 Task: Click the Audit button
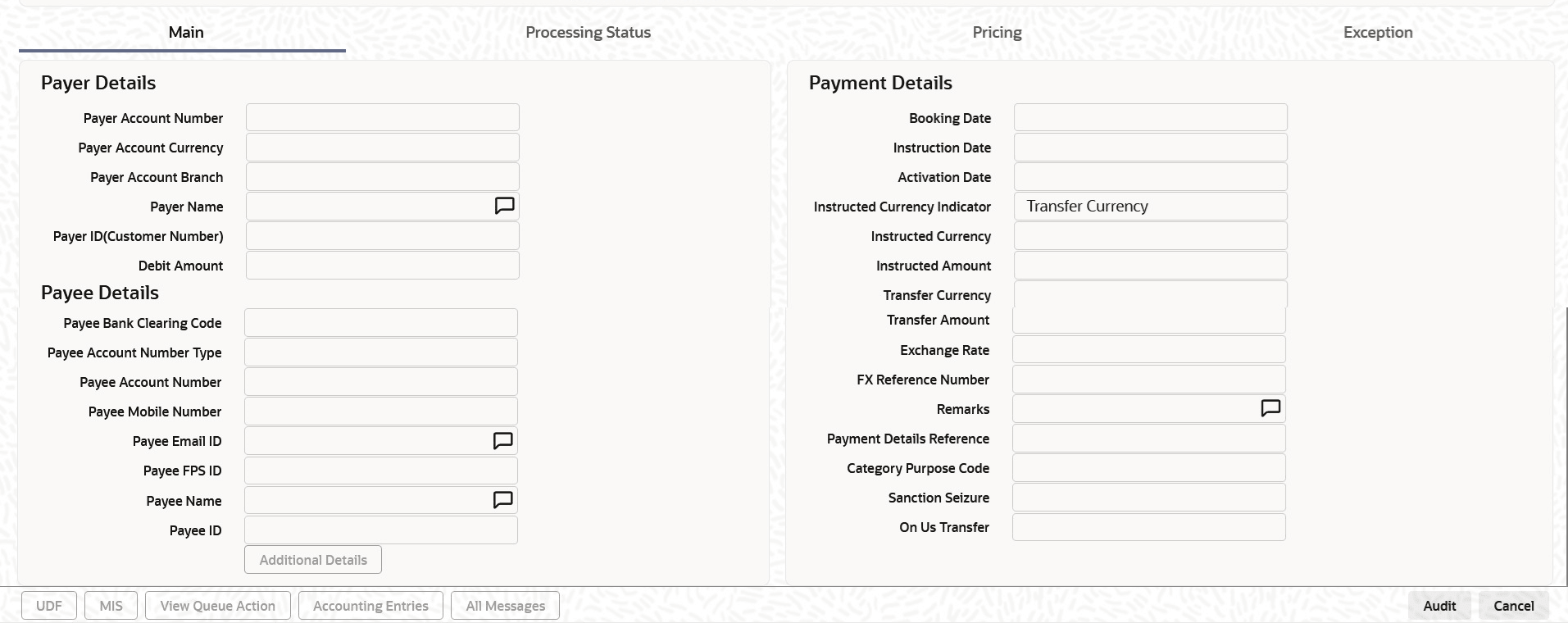[x=1439, y=606]
